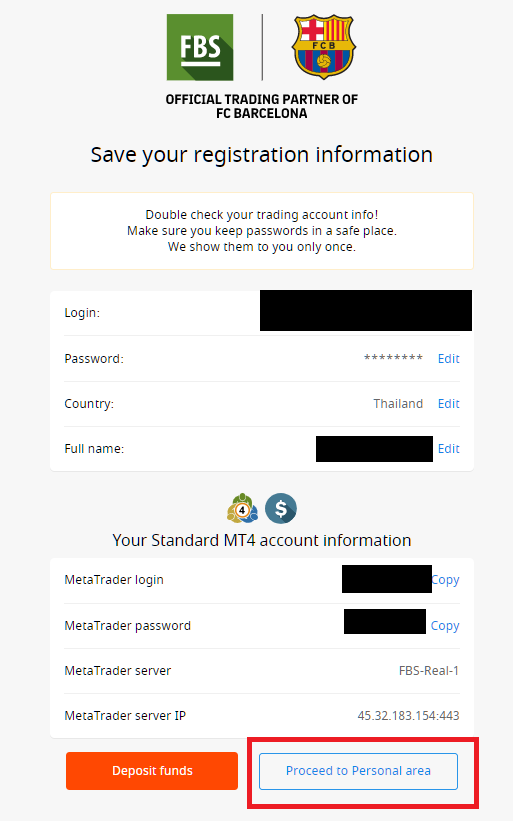This screenshot has width=514, height=821.
Task: Select the MetaTrader server IP address
Action: (x=408, y=716)
